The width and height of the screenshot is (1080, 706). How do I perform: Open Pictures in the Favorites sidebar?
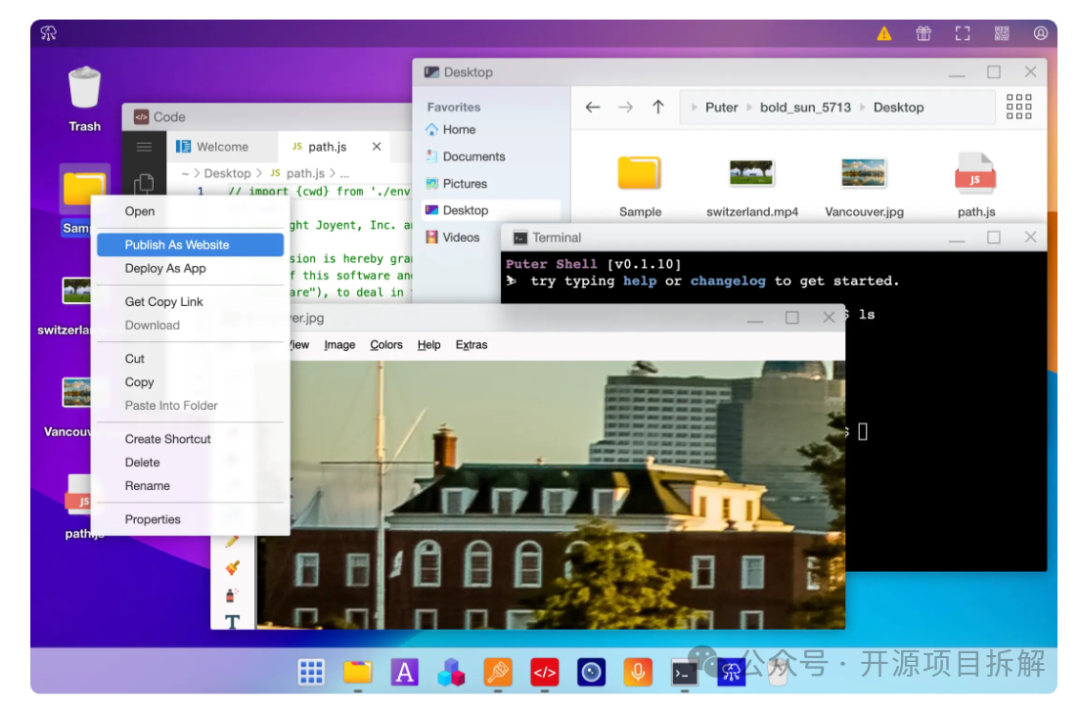click(x=464, y=184)
